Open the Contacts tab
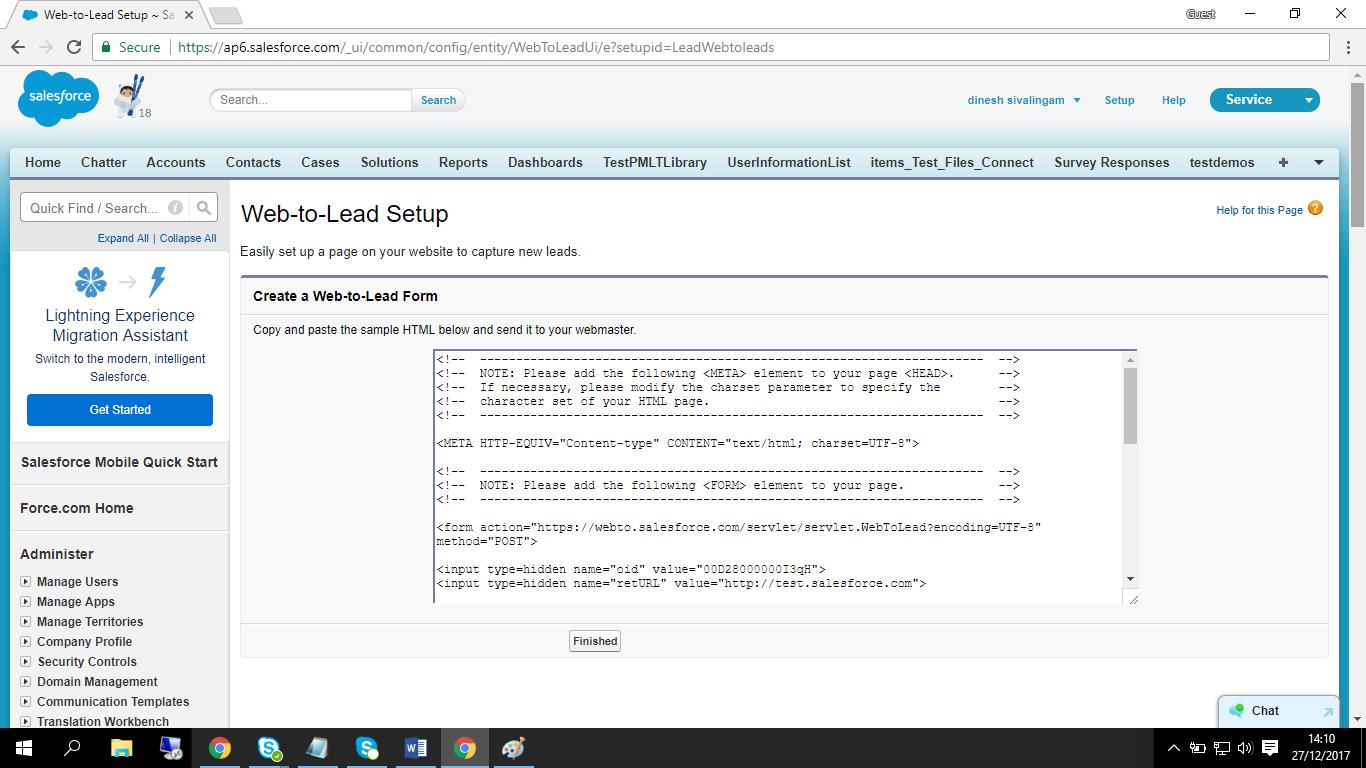The width and height of the screenshot is (1366, 768). 253,162
